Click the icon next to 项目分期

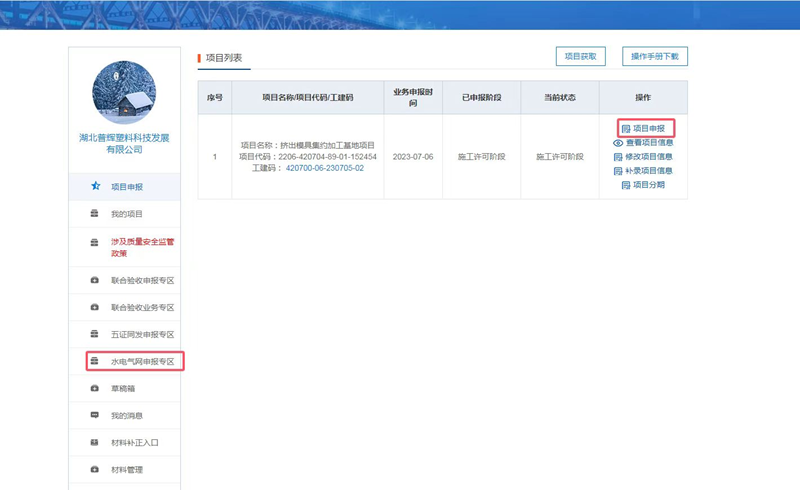point(624,185)
